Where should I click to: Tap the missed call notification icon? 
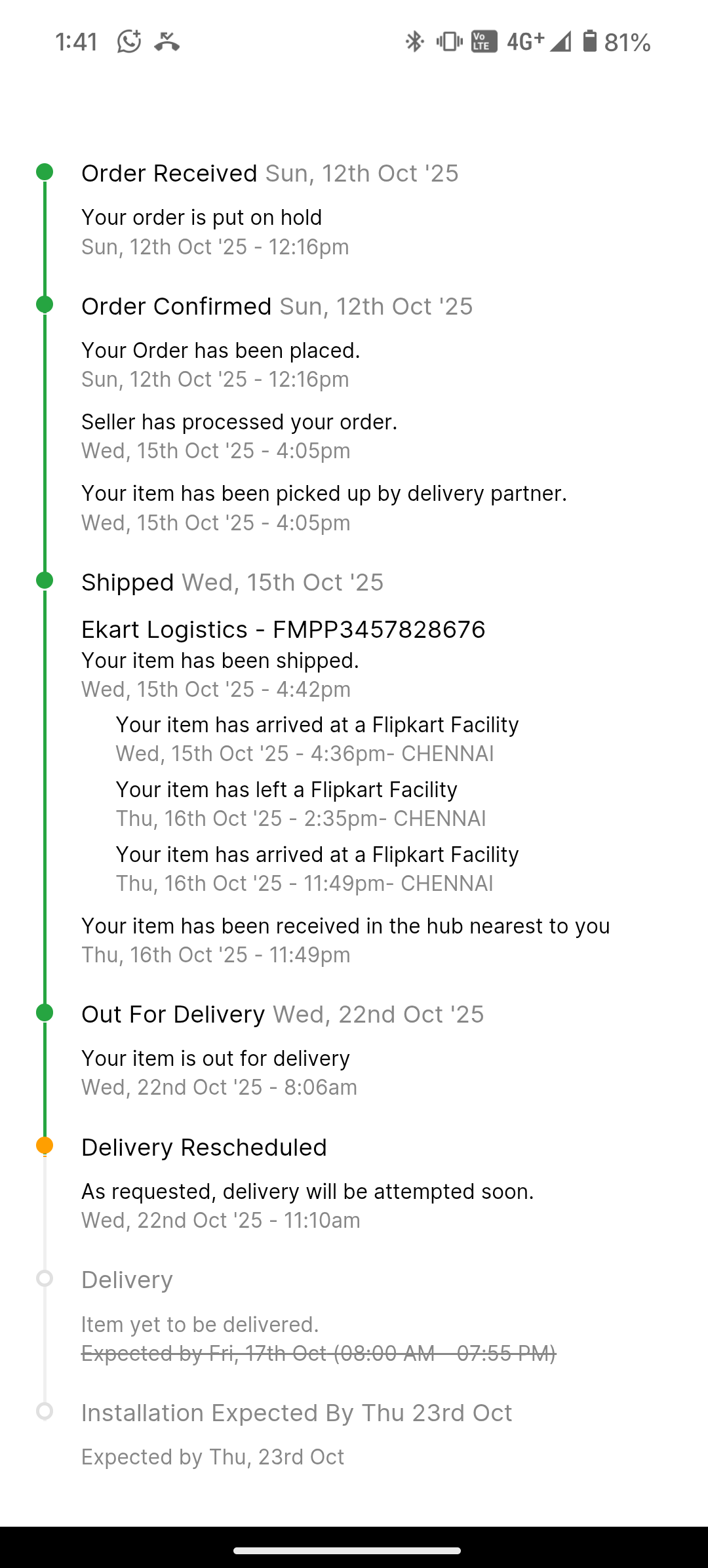point(167,42)
